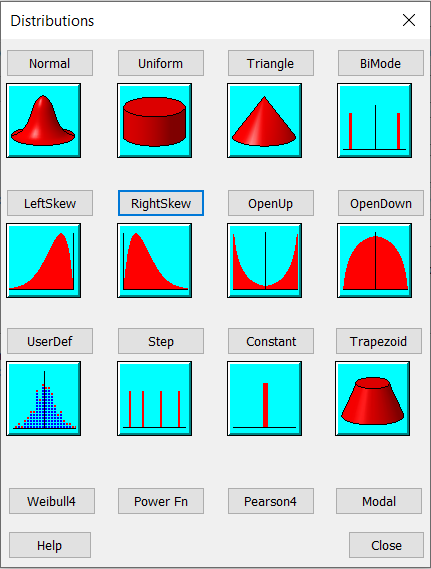Choose the Uniform cylinder distribution icon
The image size is (431, 569).
[x=155, y=120]
